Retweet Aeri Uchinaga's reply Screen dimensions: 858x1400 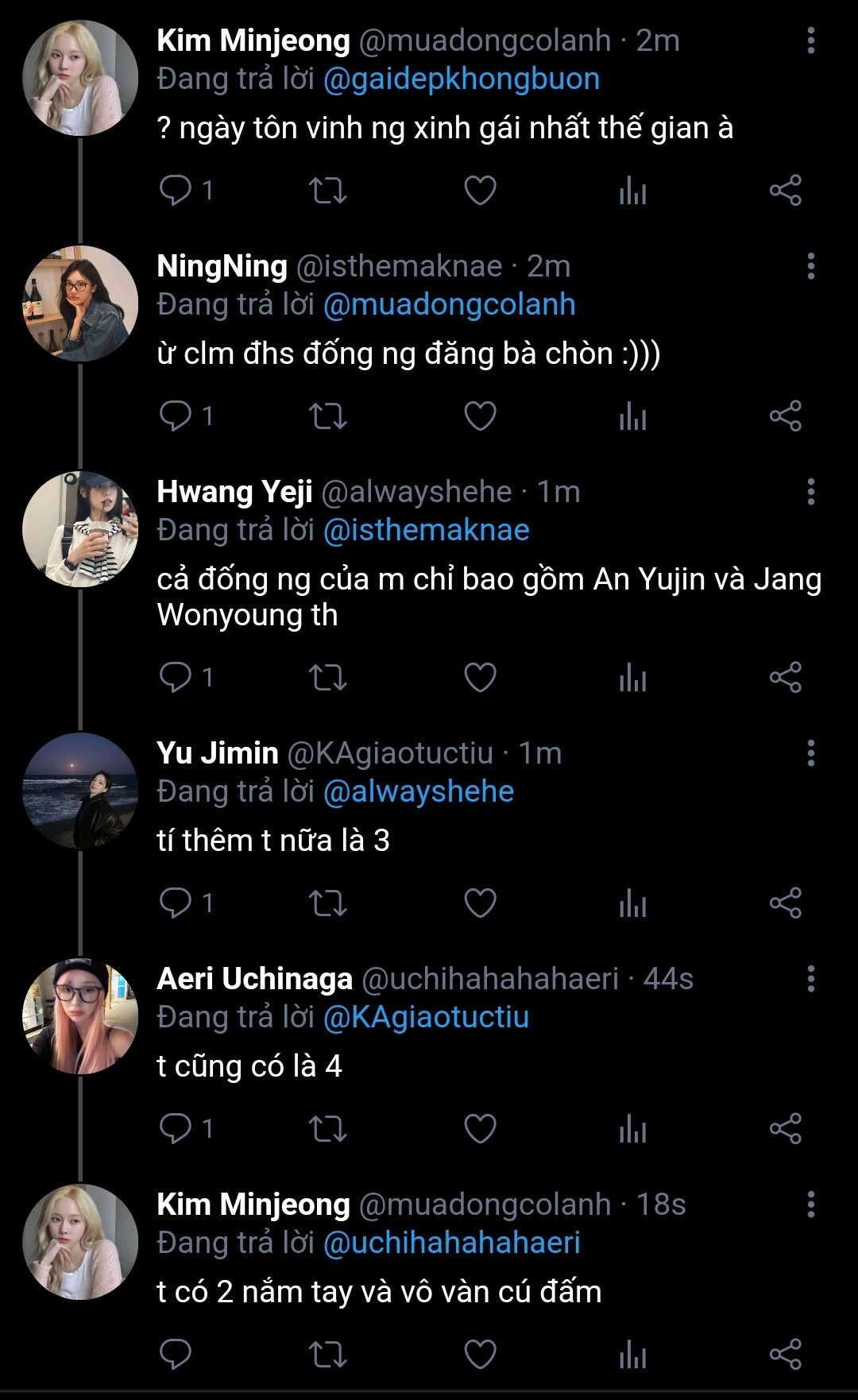tap(327, 1128)
